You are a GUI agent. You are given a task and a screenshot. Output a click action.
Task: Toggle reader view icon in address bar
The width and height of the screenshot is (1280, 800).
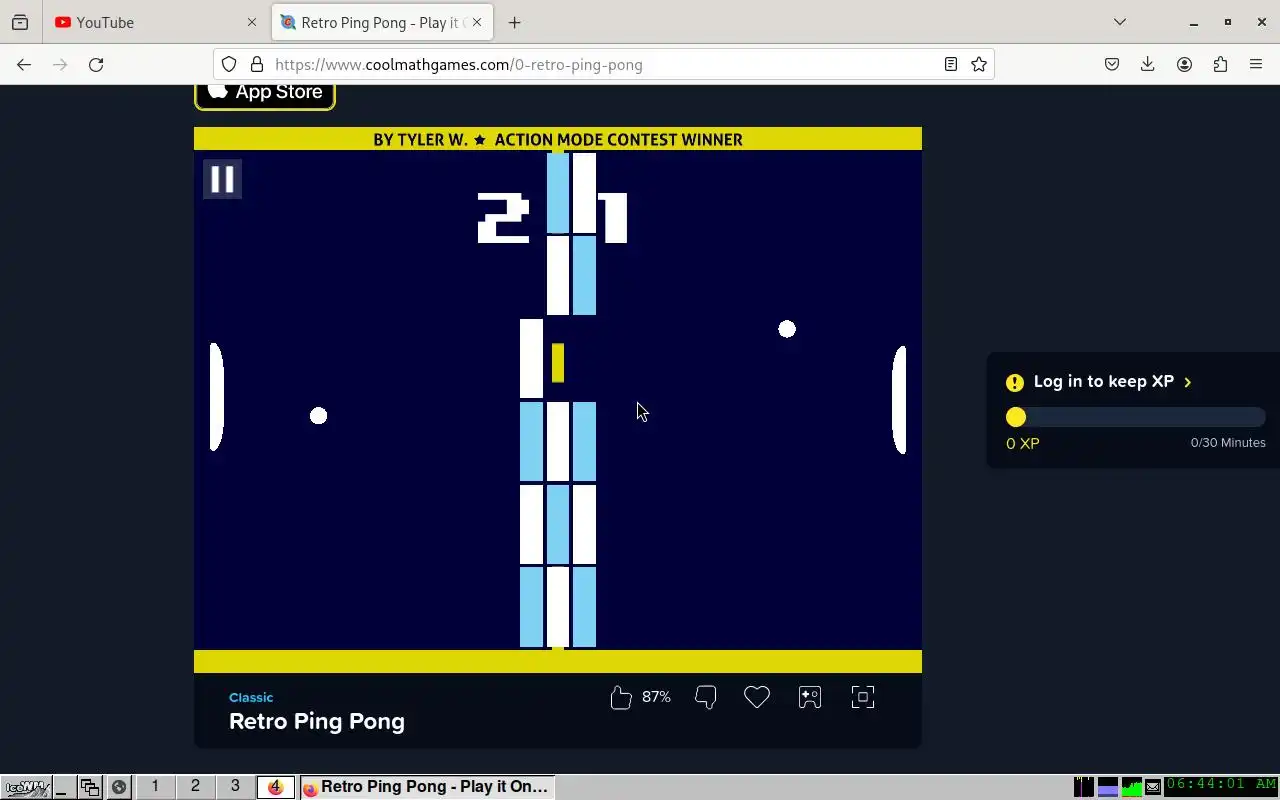tap(951, 64)
